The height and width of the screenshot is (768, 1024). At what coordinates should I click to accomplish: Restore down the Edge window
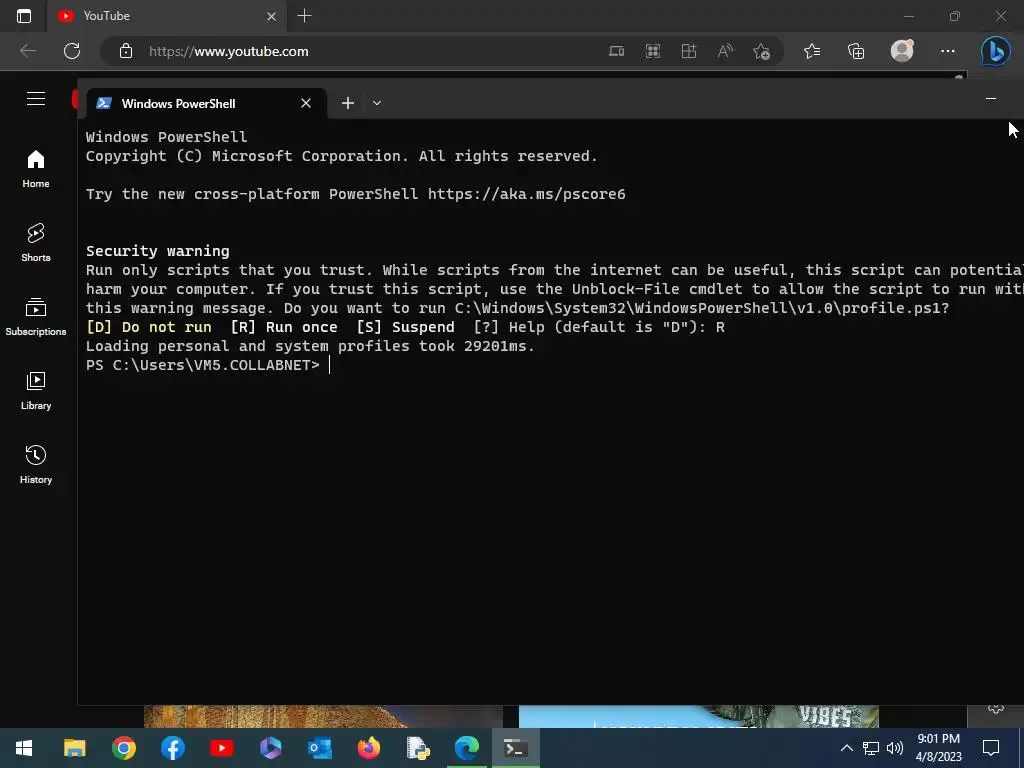coord(955,16)
